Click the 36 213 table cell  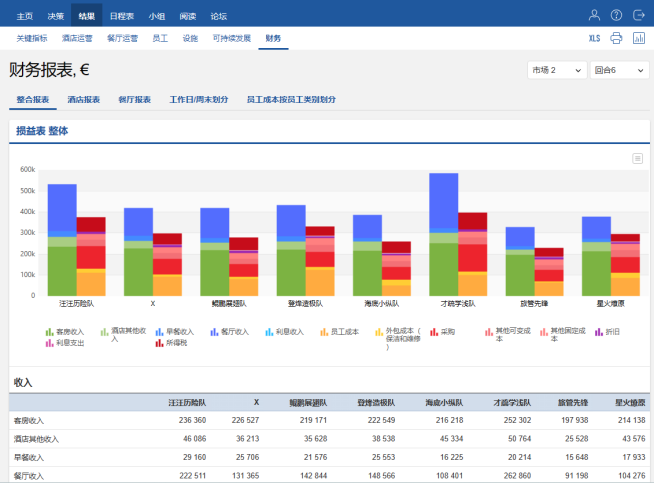pyautogui.click(x=247, y=439)
